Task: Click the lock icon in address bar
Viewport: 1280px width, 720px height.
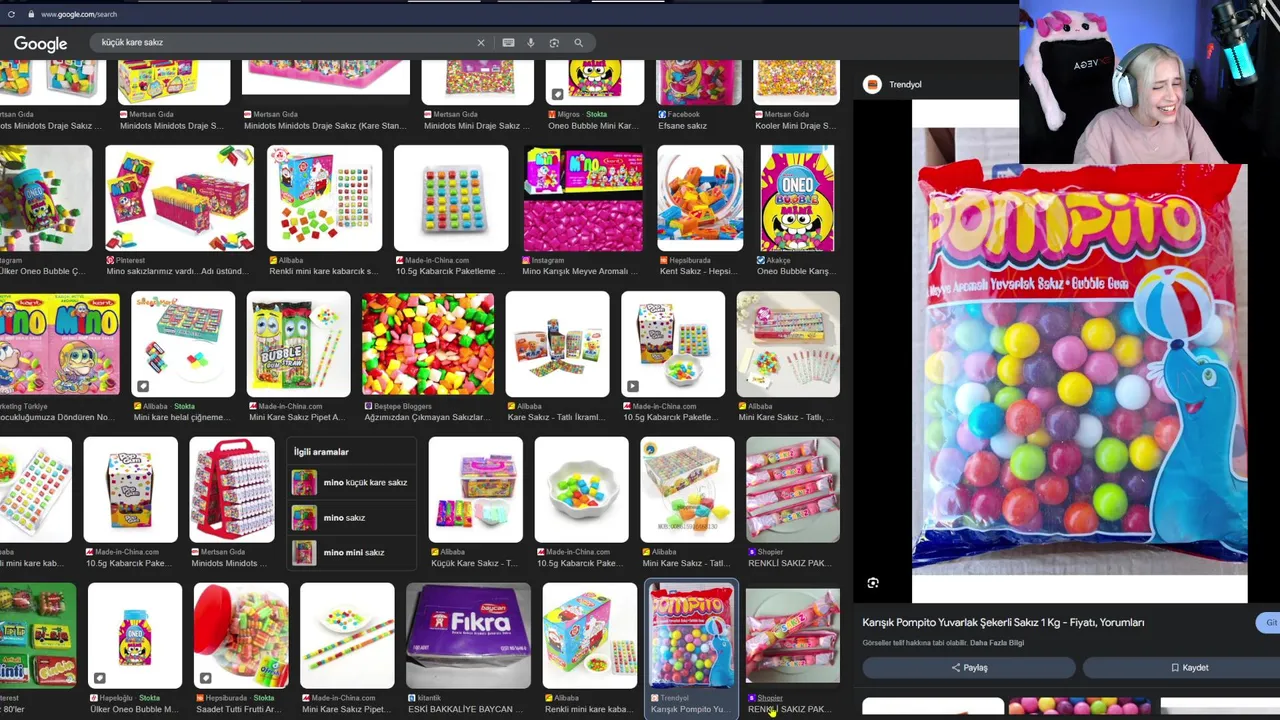Action: click(x=30, y=14)
